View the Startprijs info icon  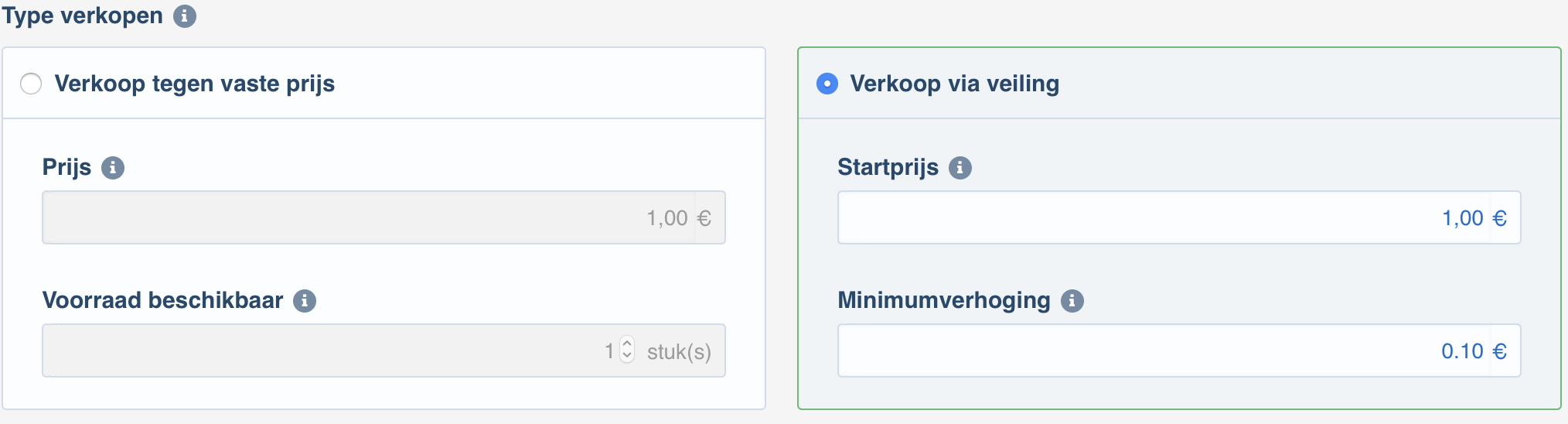(960, 168)
